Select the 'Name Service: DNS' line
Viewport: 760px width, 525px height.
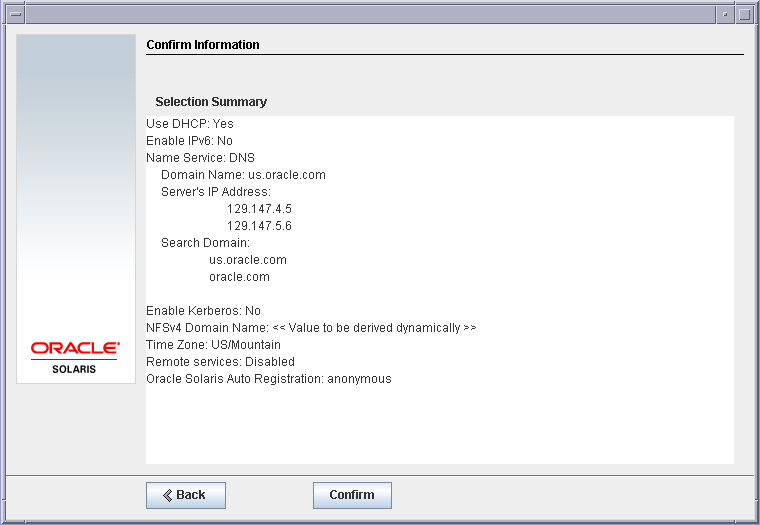pyautogui.click(x=200, y=158)
